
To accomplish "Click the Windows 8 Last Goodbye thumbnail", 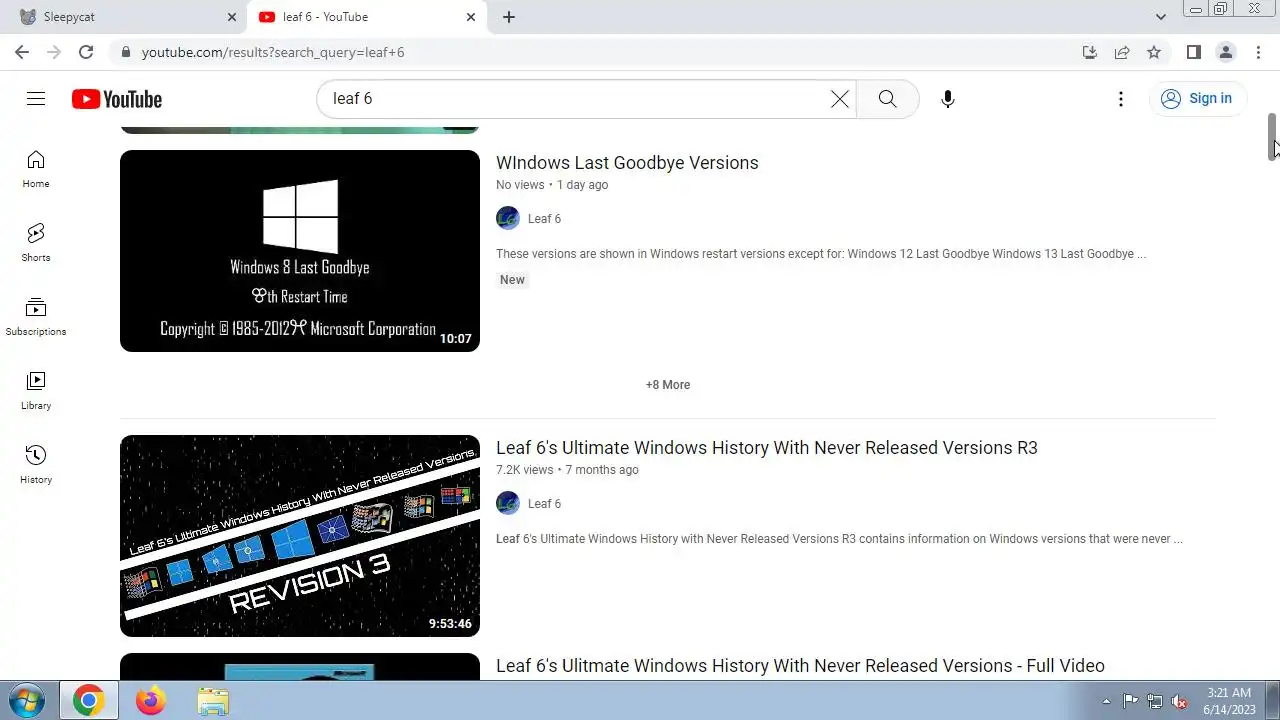I will tap(300, 251).
